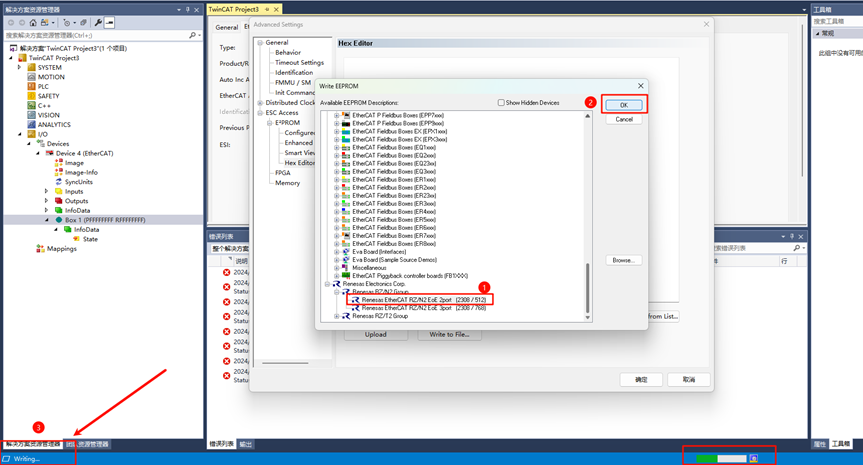Click the status bar icon beside progress bar
Image resolution: width=863 pixels, height=465 pixels.
point(754,458)
